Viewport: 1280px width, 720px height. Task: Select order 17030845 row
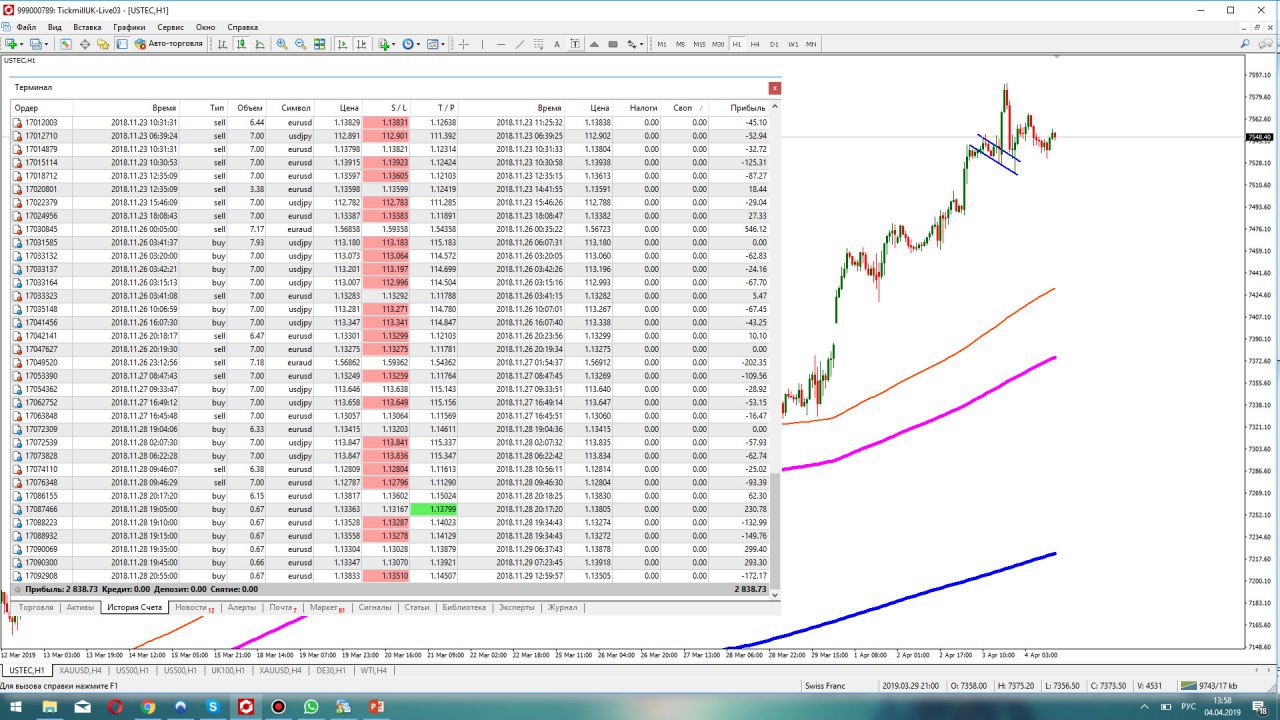390,229
